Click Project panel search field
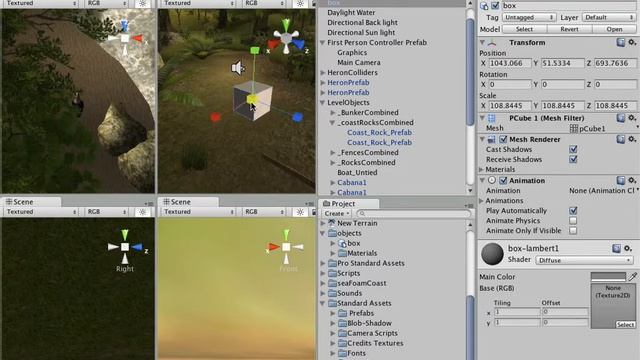This screenshot has height=360, width=640. [x=413, y=213]
